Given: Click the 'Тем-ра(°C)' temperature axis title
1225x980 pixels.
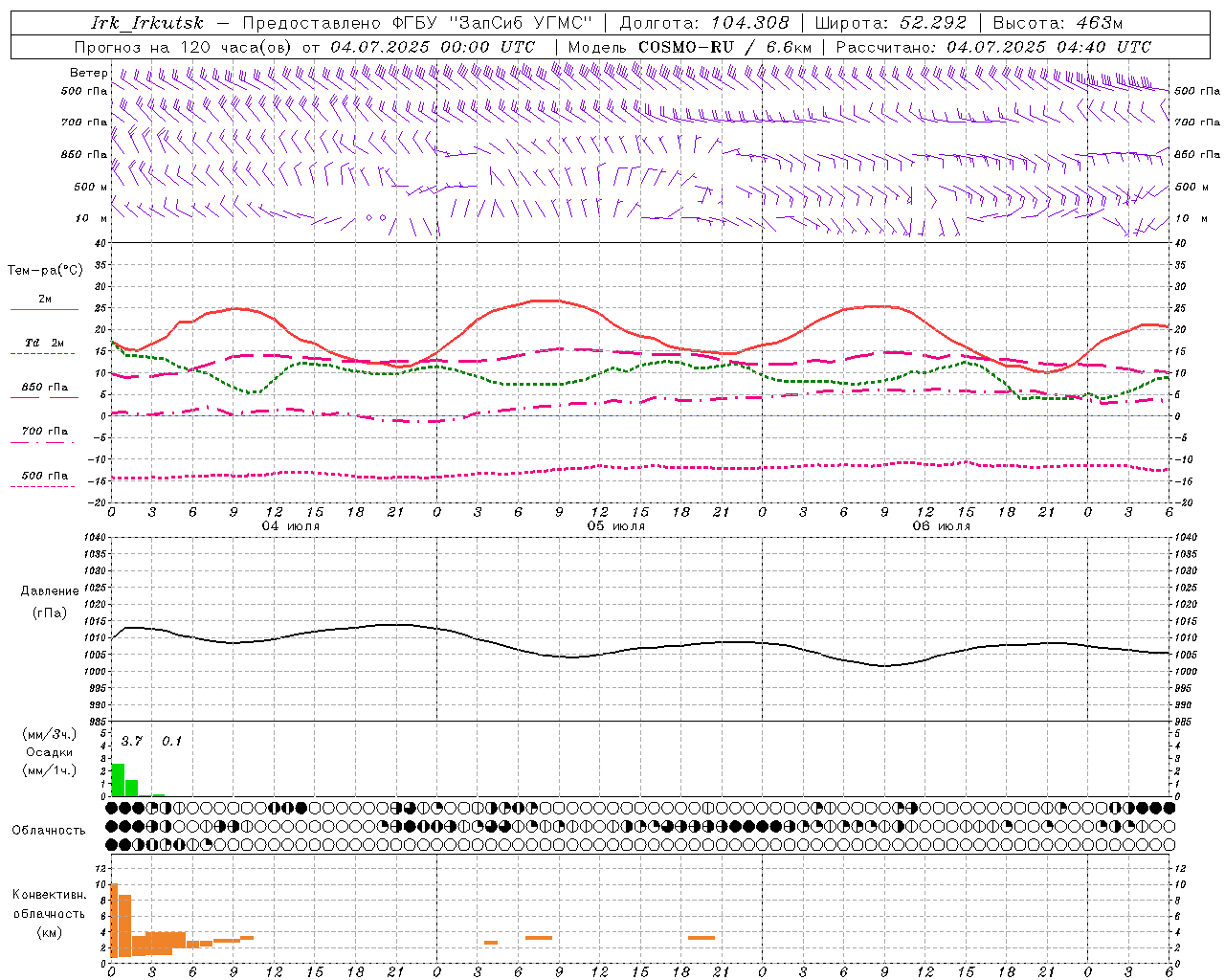Looking at the screenshot, I should (45, 271).
